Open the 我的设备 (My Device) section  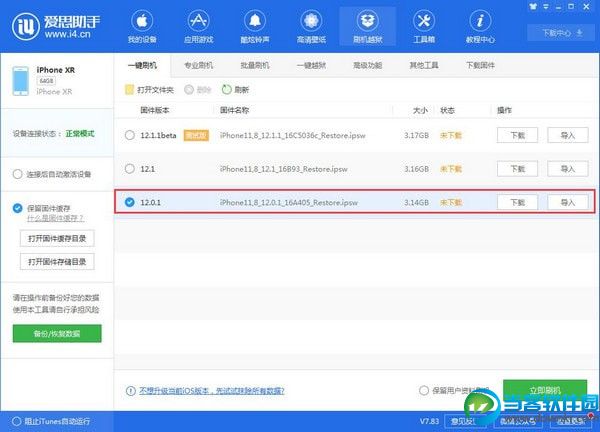point(142,27)
